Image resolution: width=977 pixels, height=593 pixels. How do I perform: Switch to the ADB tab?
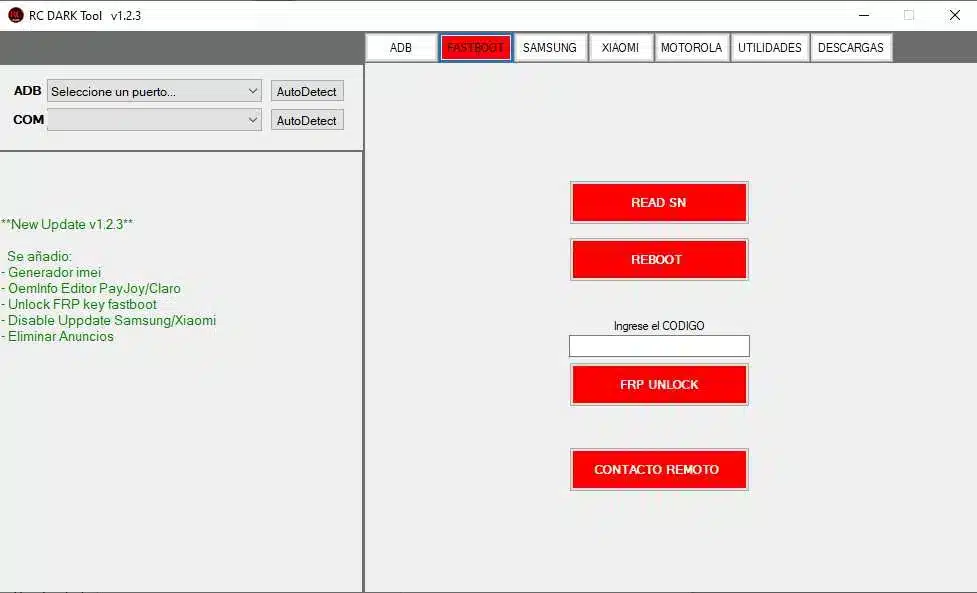point(400,46)
